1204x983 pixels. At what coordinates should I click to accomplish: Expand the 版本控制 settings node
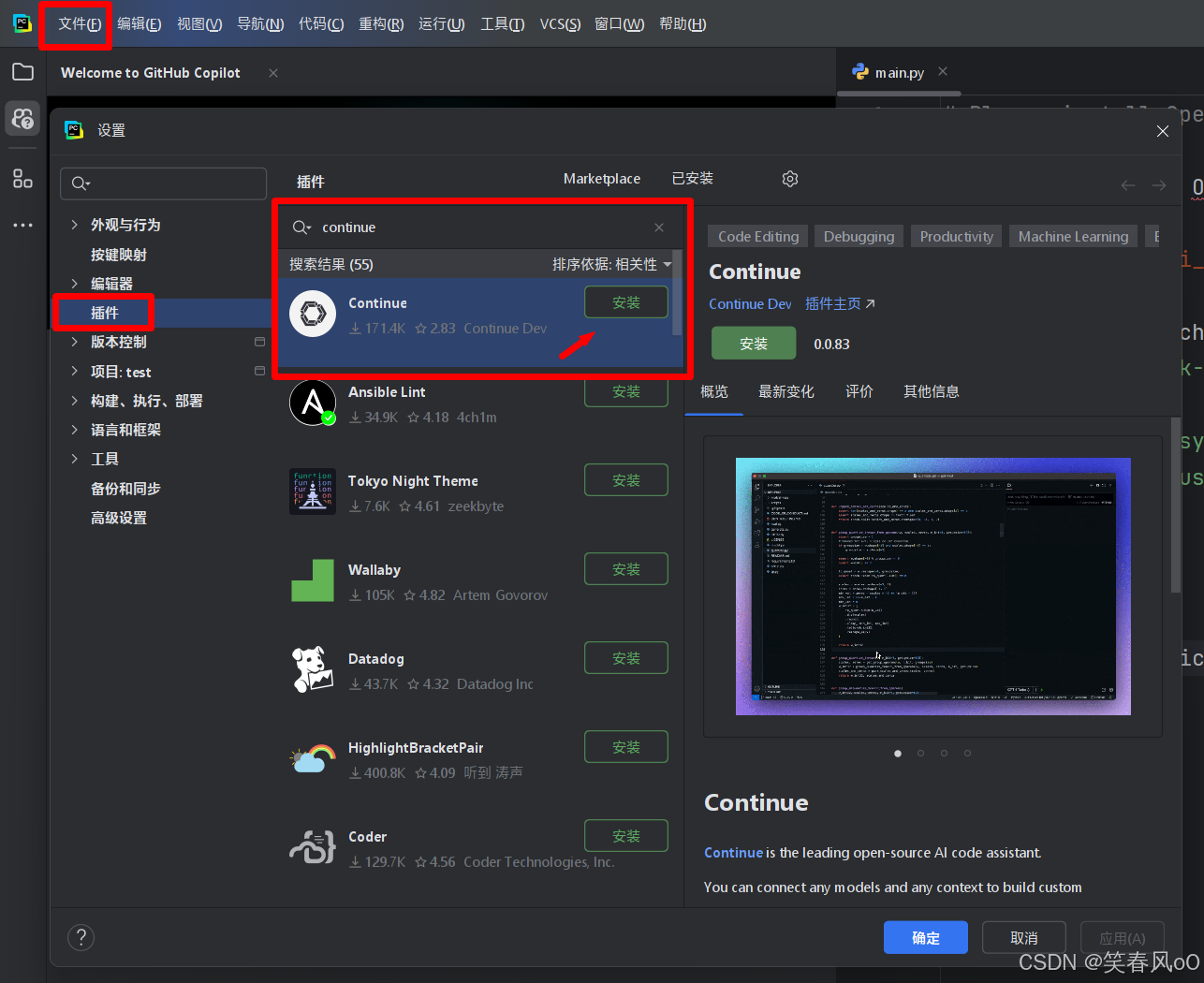pos(75,342)
